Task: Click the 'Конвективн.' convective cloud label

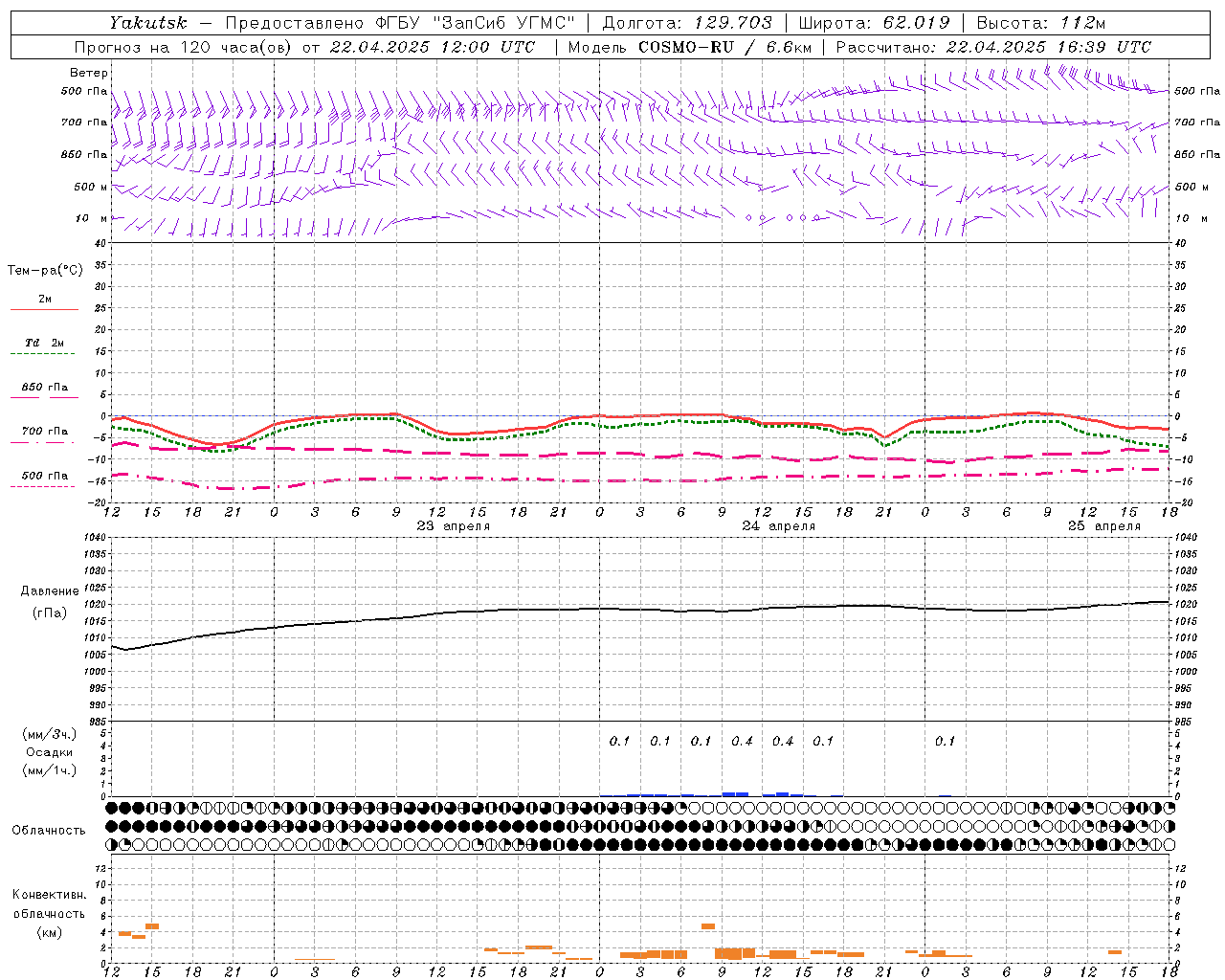Action: 50,895
